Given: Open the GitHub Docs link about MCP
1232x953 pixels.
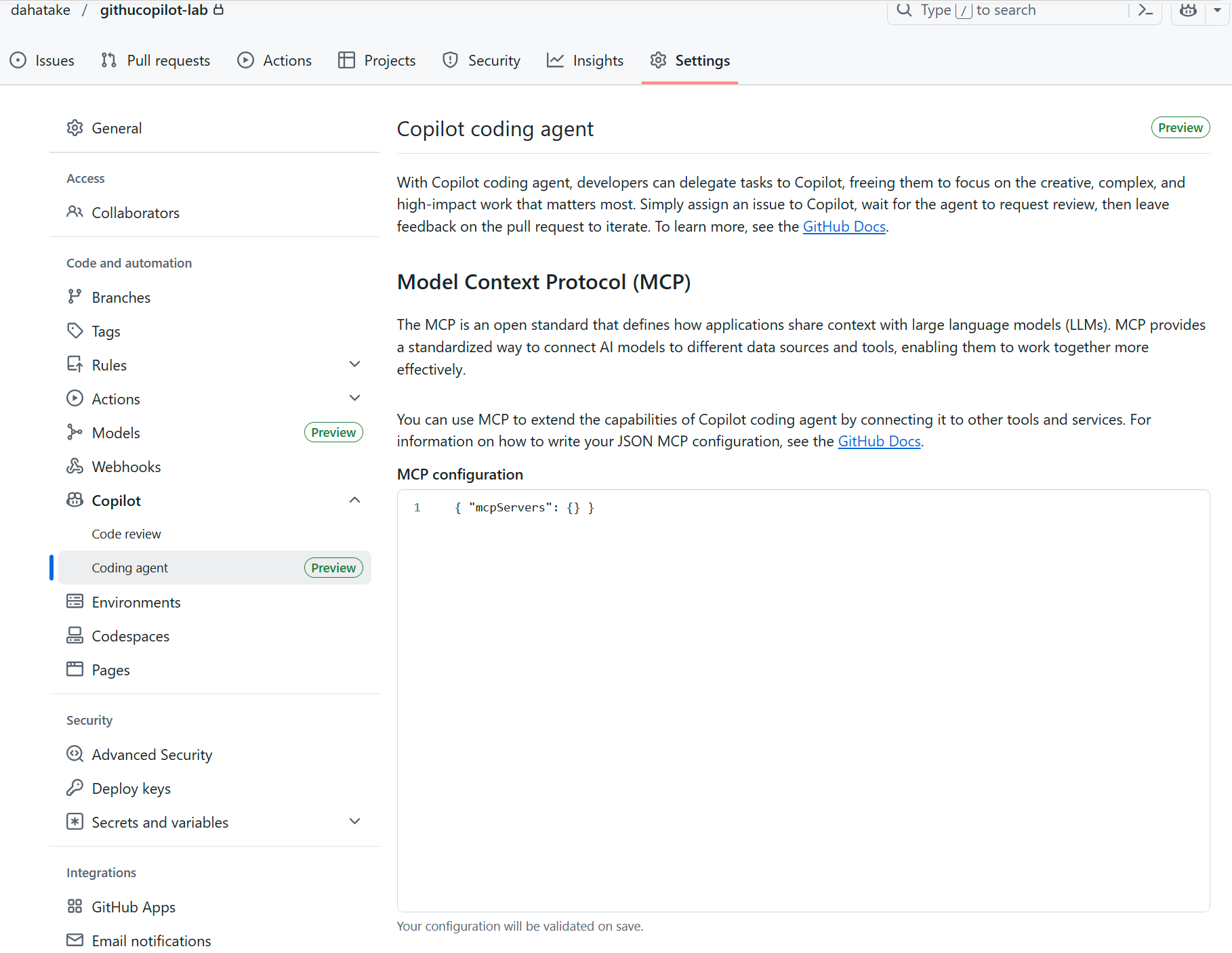Looking at the screenshot, I should [879, 441].
